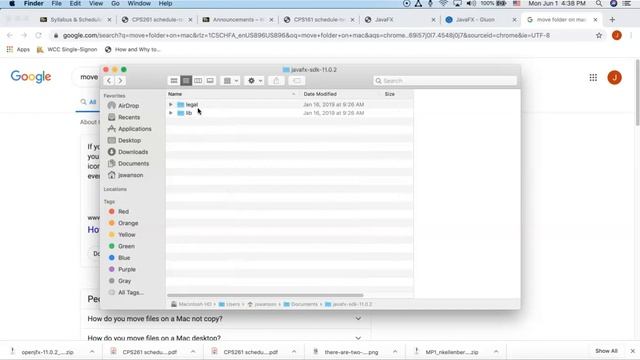Screen dimensions: 640x360
Task: Click the Finder horizontal scrollbar
Action: pos(265,295)
